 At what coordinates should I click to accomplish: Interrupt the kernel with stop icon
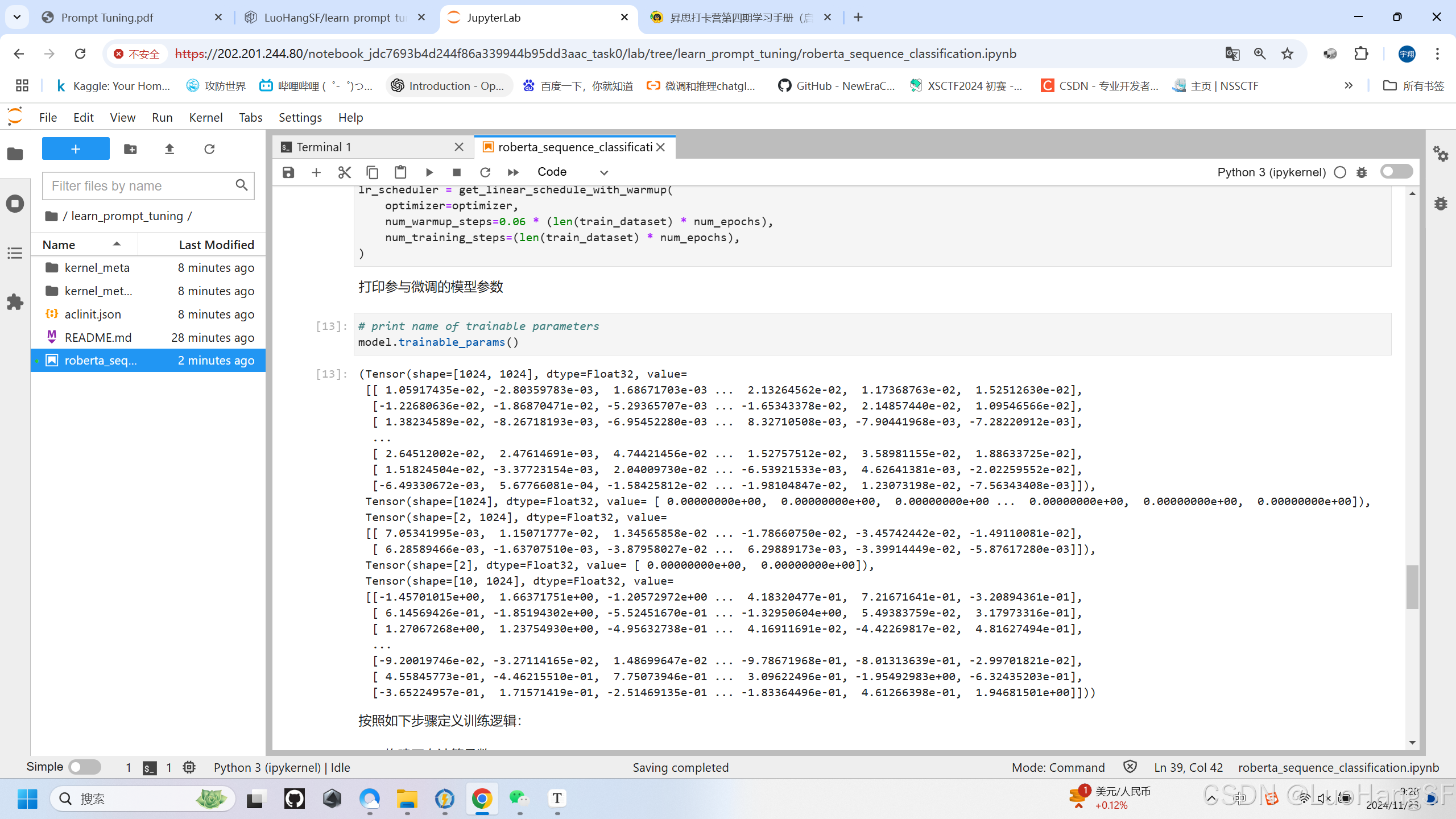point(456,172)
